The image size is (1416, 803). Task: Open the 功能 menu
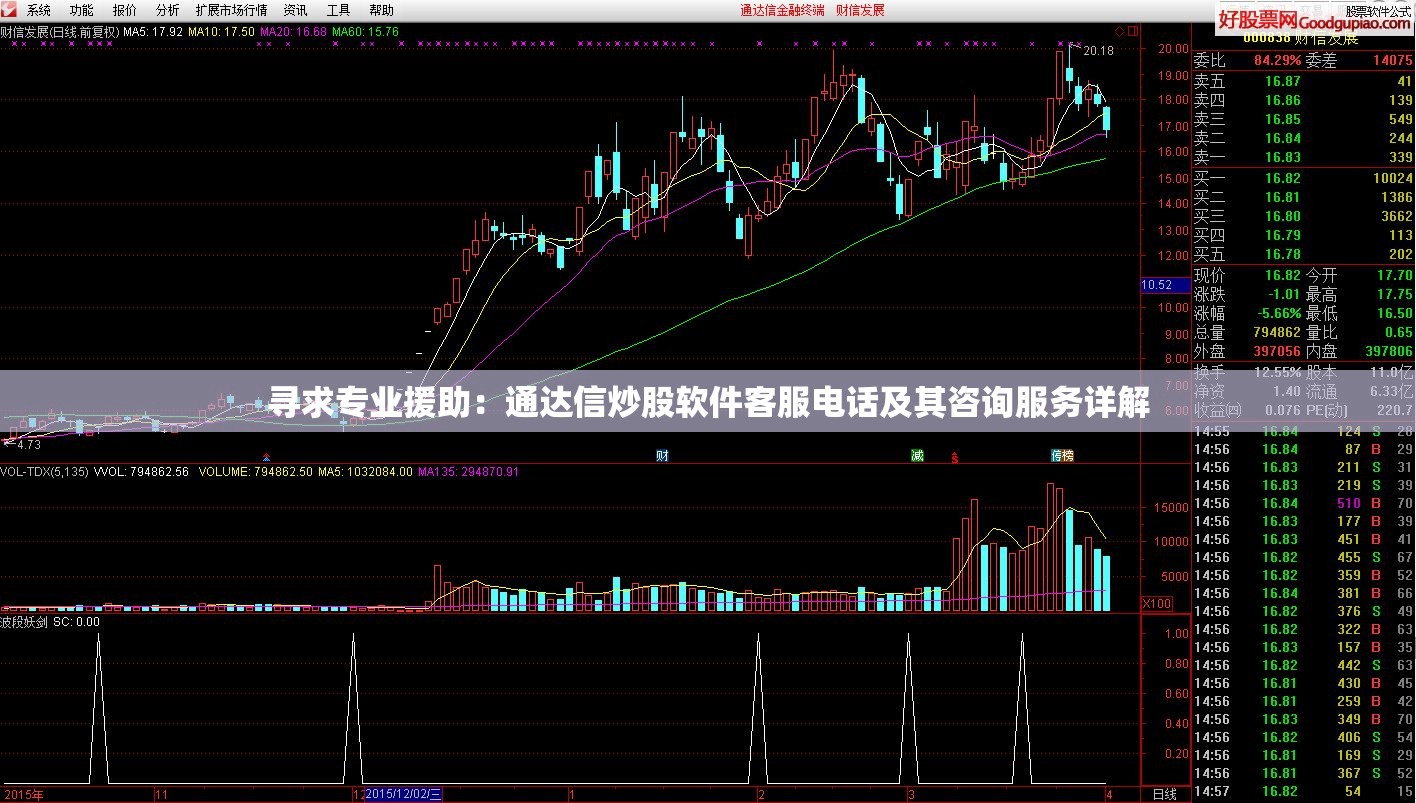coord(82,10)
